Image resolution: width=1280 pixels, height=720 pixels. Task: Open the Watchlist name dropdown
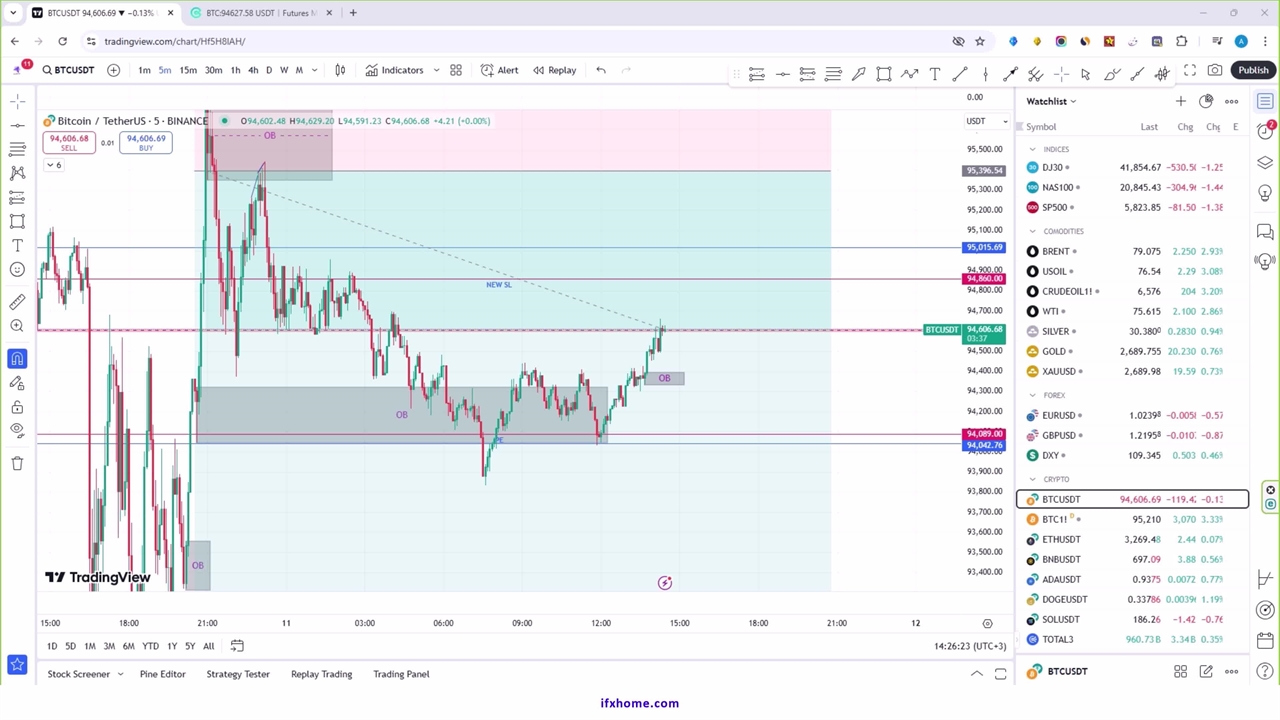pos(1051,101)
